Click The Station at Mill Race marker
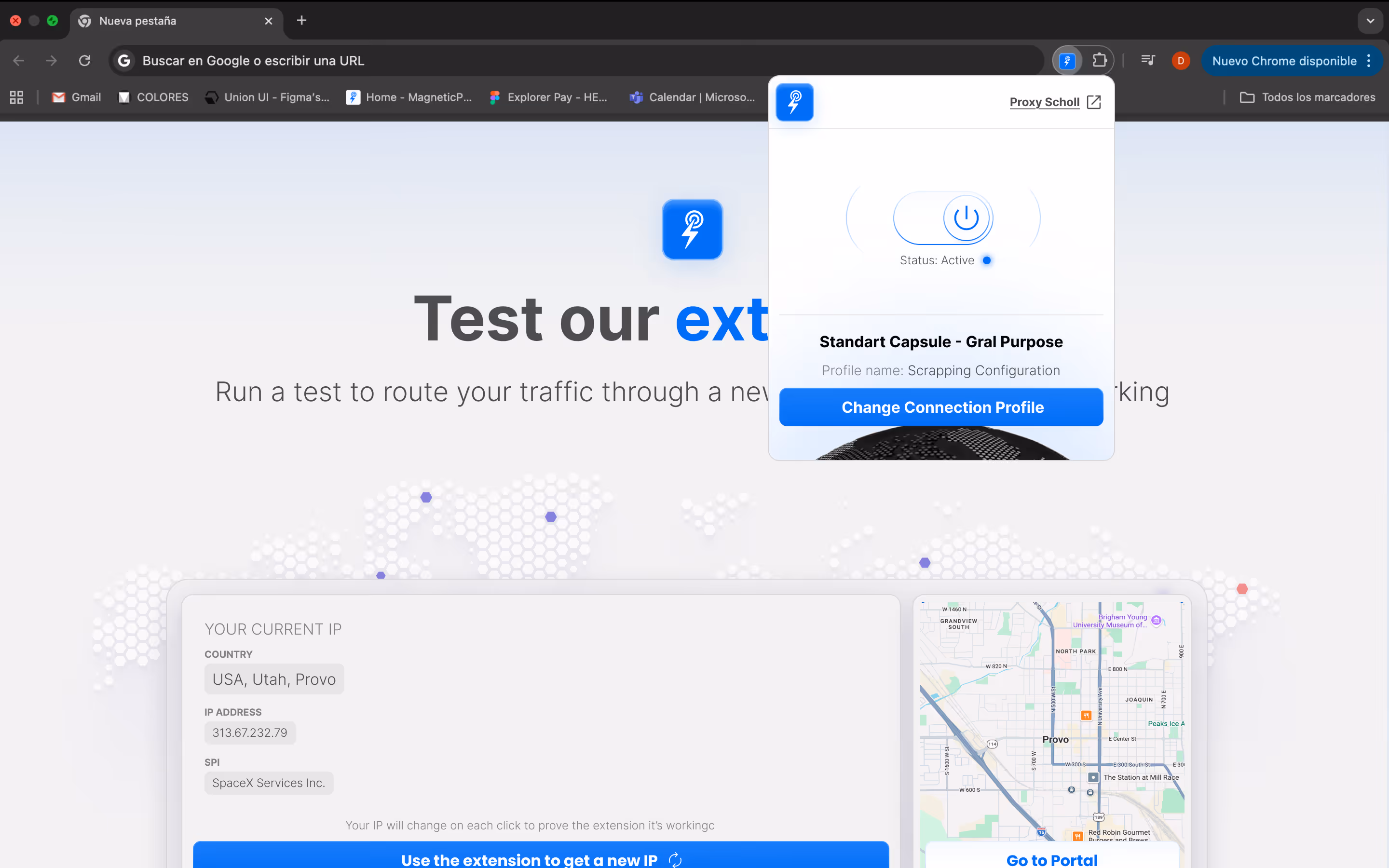Image resolution: width=1389 pixels, height=868 pixels. point(1093,777)
